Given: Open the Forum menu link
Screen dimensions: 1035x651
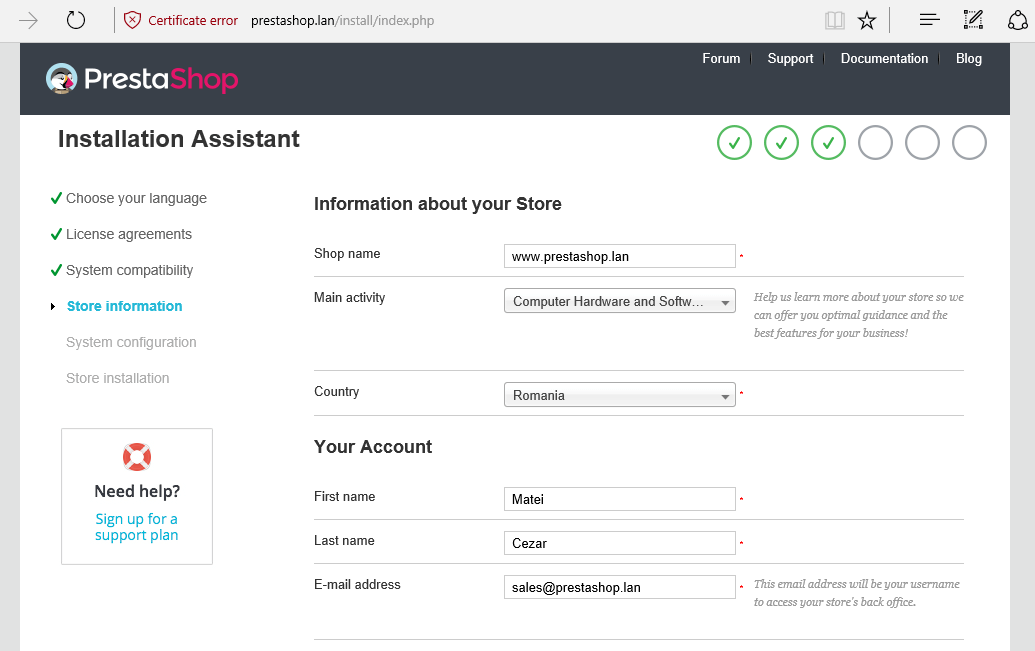Looking at the screenshot, I should click(x=721, y=59).
